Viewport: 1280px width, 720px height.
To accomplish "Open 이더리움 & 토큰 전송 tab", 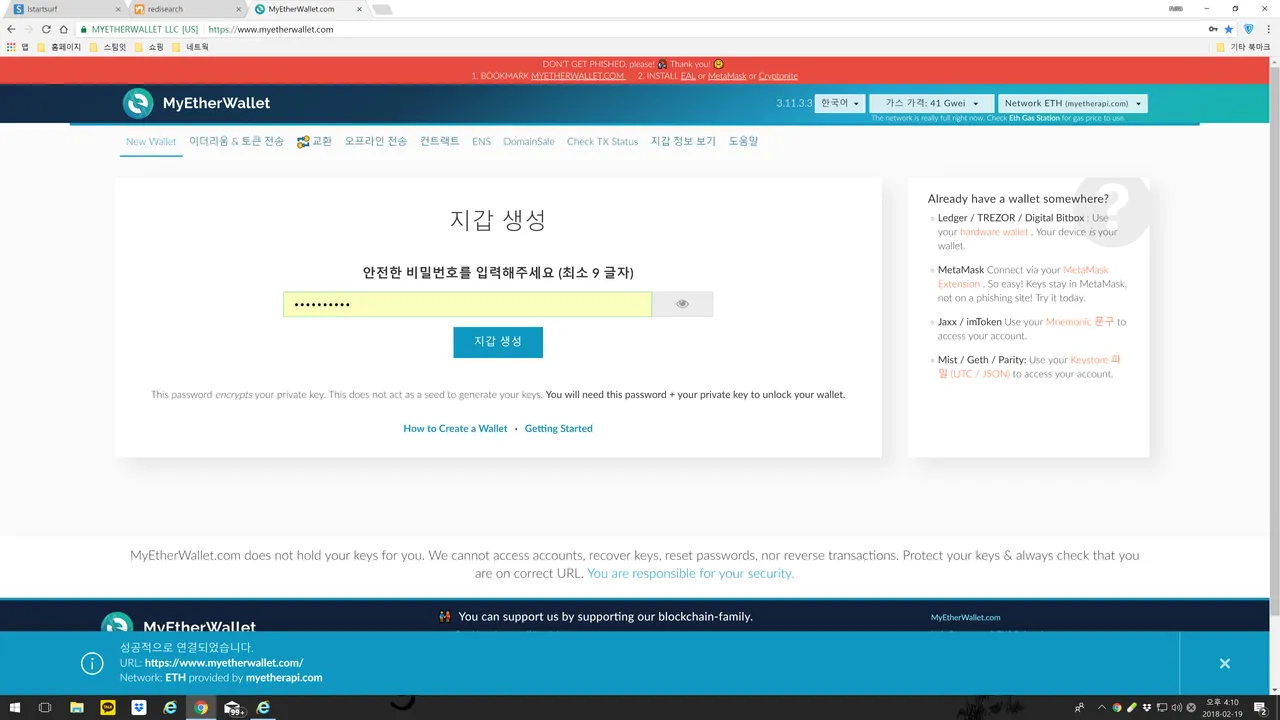I will pyautogui.click(x=236, y=142).
